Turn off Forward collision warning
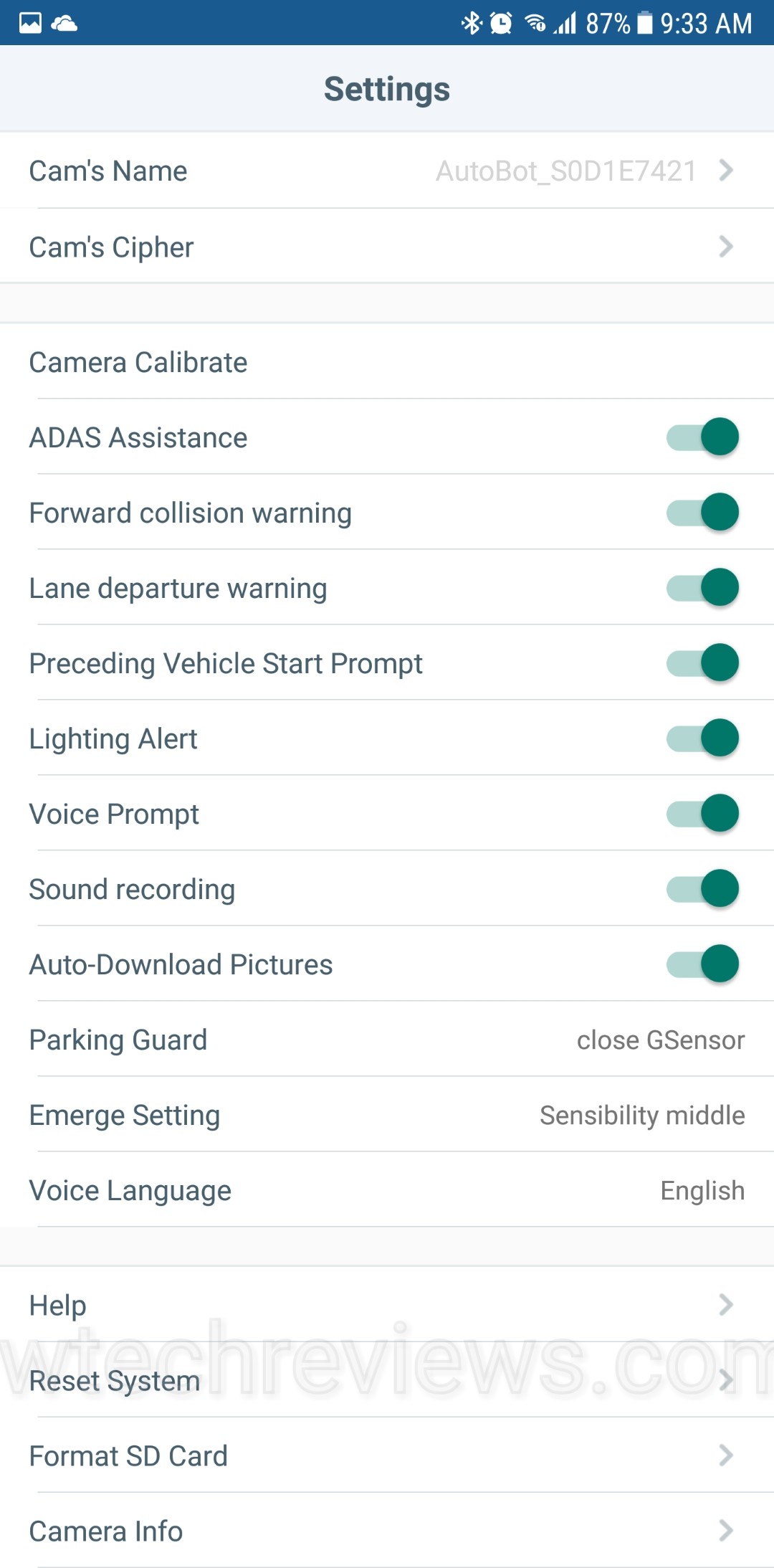The image size is (774, 1568). [x=702, y=512]
